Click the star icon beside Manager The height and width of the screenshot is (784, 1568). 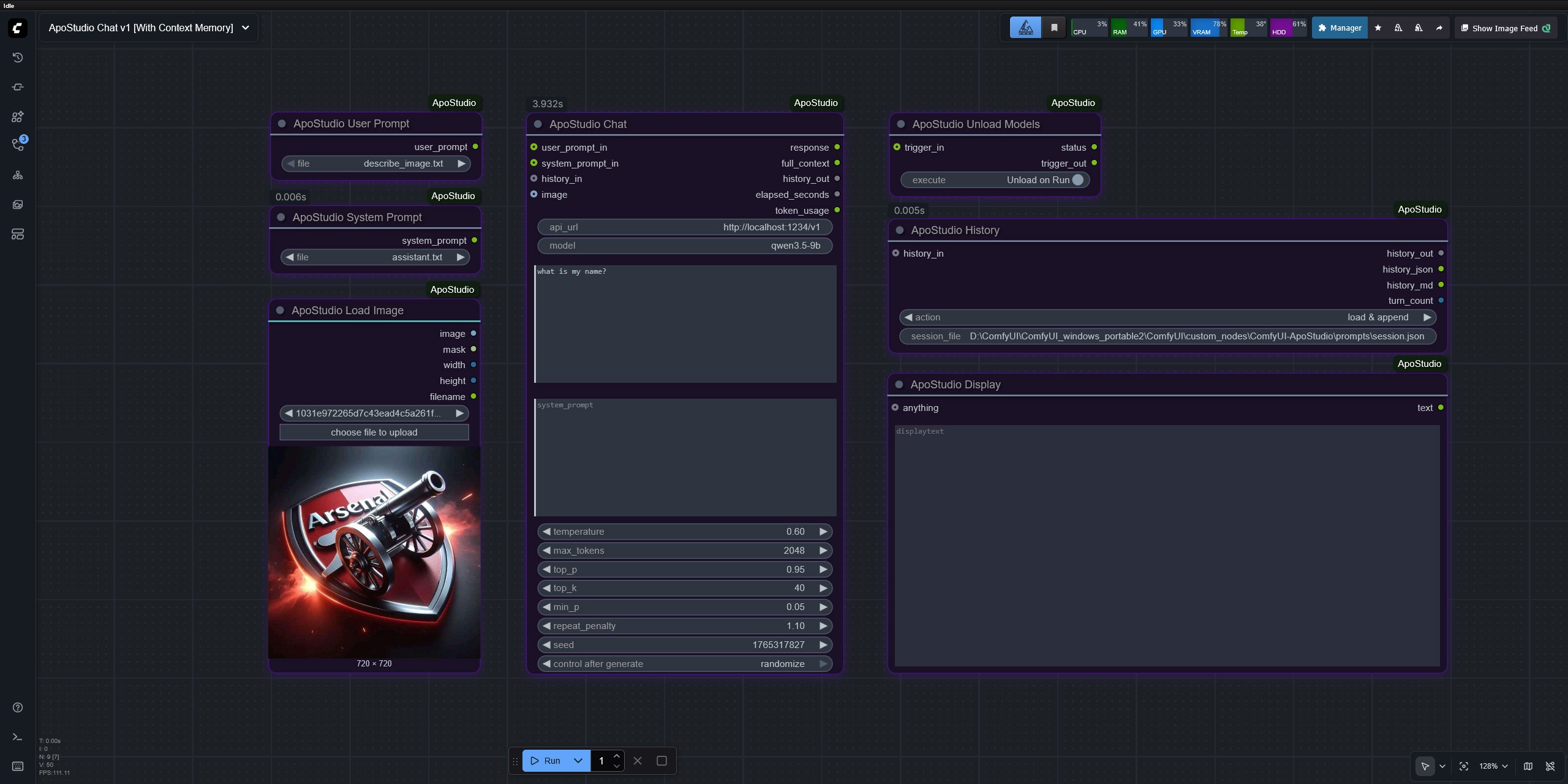1378,28
